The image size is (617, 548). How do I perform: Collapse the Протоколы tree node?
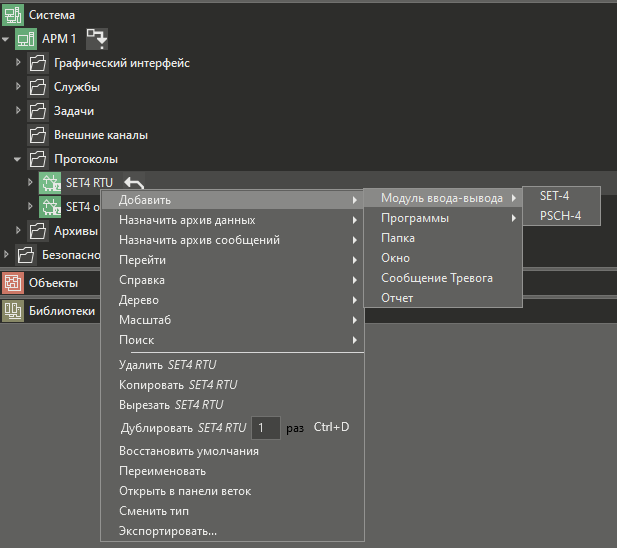[18, 159]
